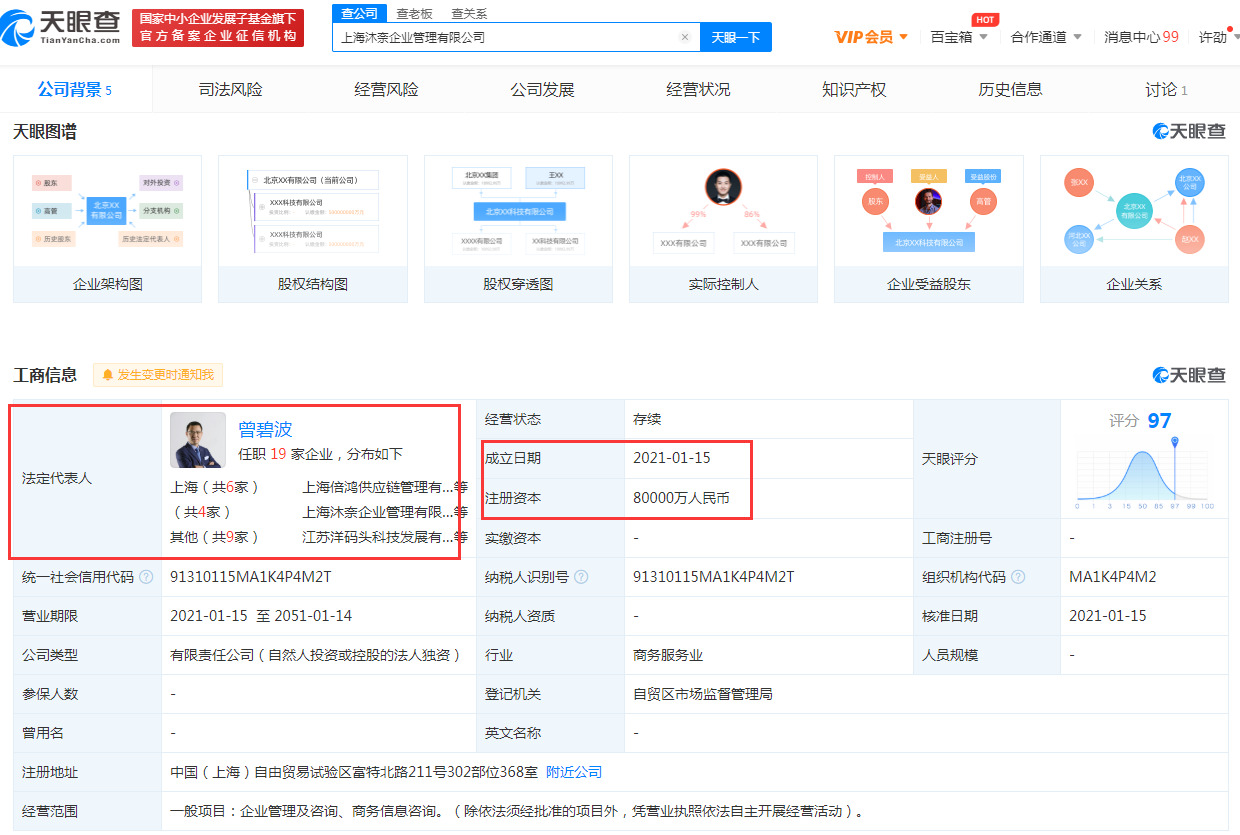Image resolution: width=1240 pixels, height=835 pixels.
Task: Click the 统一社会信用代码 value 91310115MA1K4P4M2T
Action: 251,577
